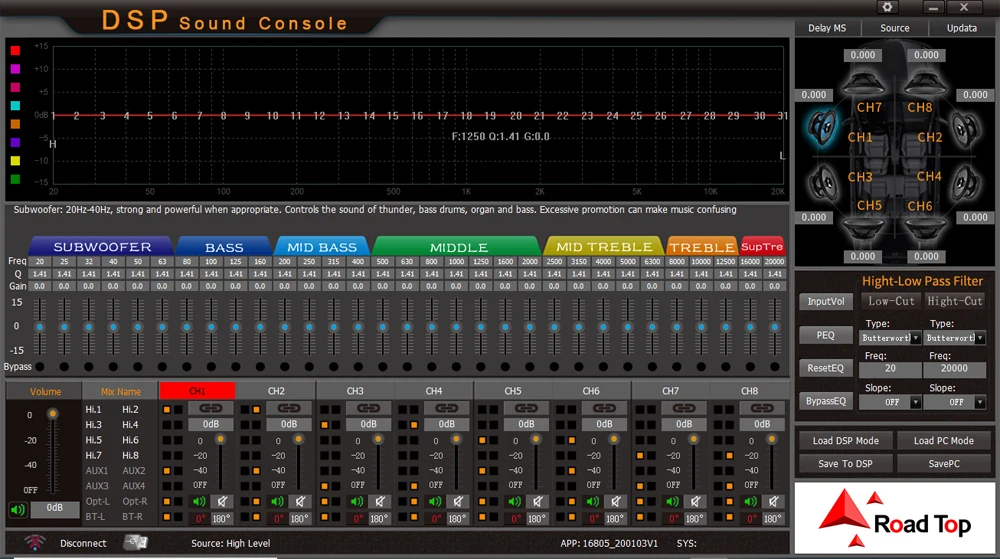This screenshot has width=1000, height=559.
Task: Set CH1 phase to 180°
Action: point(221,519)
